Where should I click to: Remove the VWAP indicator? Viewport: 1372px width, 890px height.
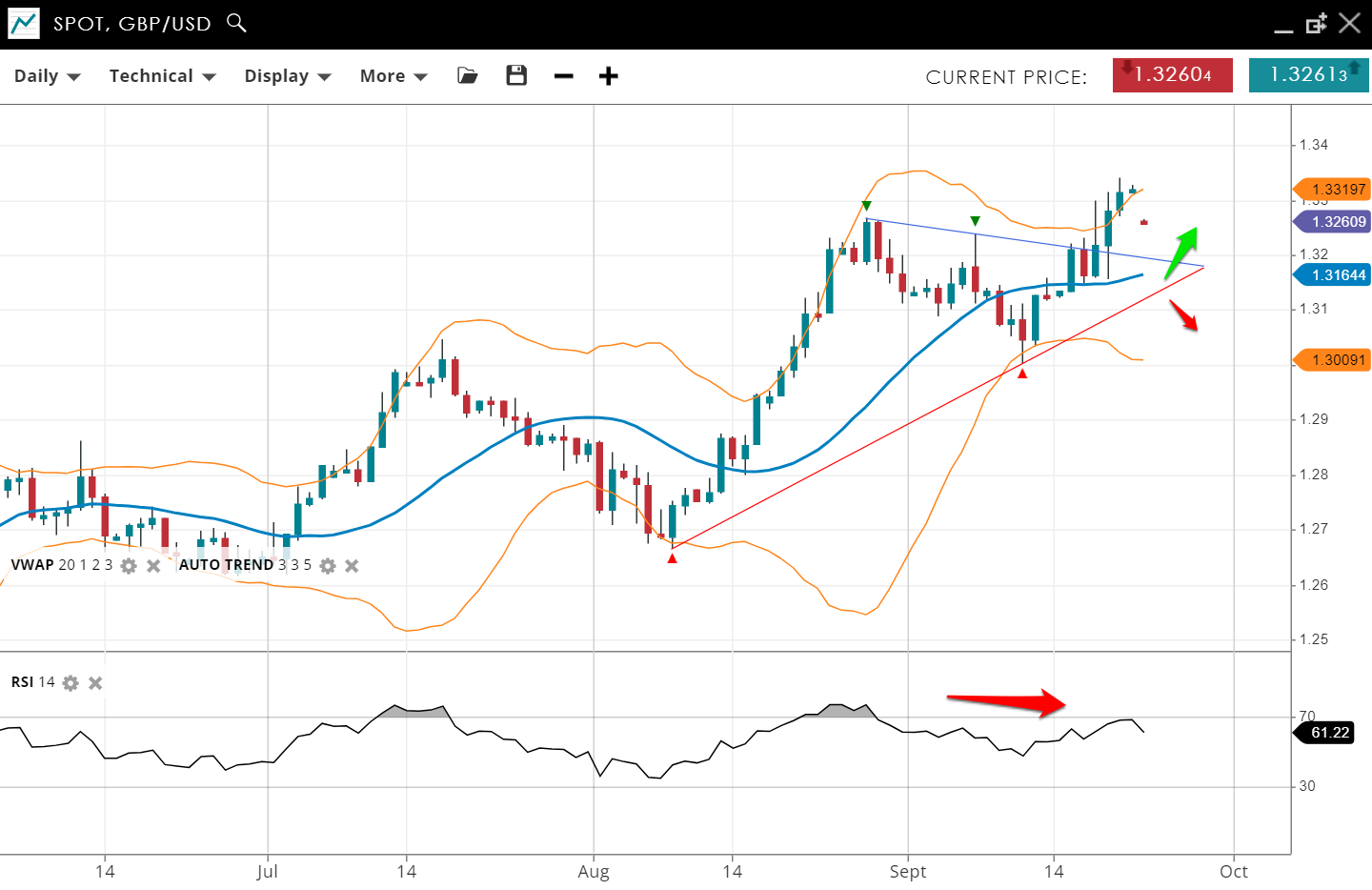(153, 566)
